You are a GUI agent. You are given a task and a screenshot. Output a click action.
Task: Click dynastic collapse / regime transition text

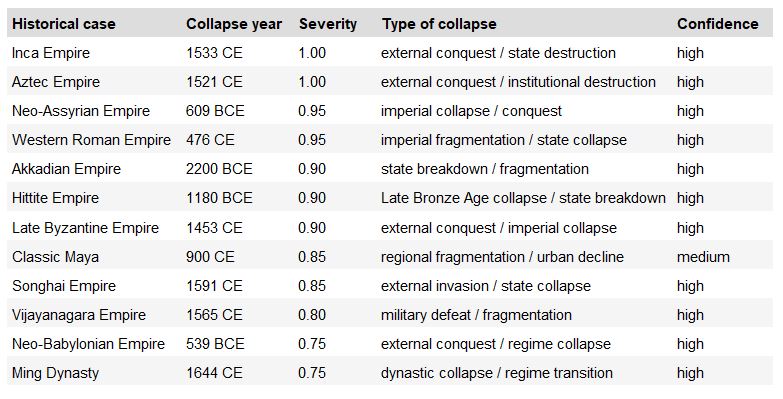coord(497,373)
